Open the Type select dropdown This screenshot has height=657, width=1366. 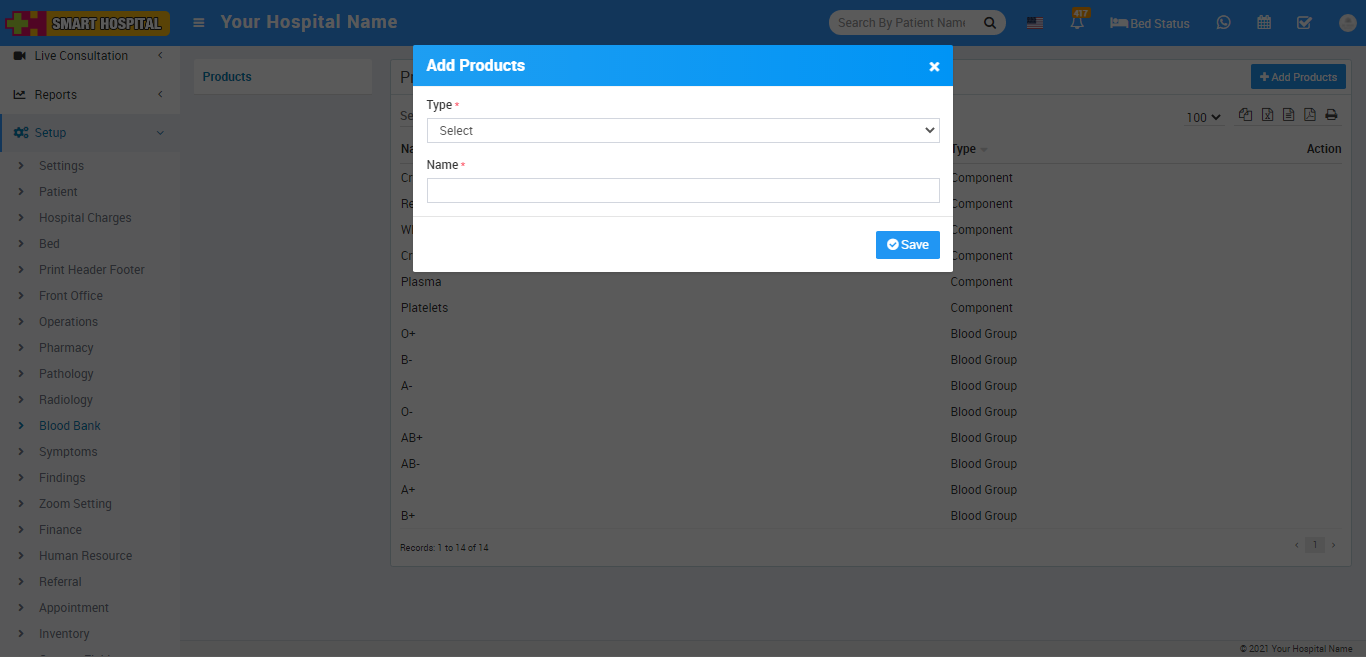(683, 131)
